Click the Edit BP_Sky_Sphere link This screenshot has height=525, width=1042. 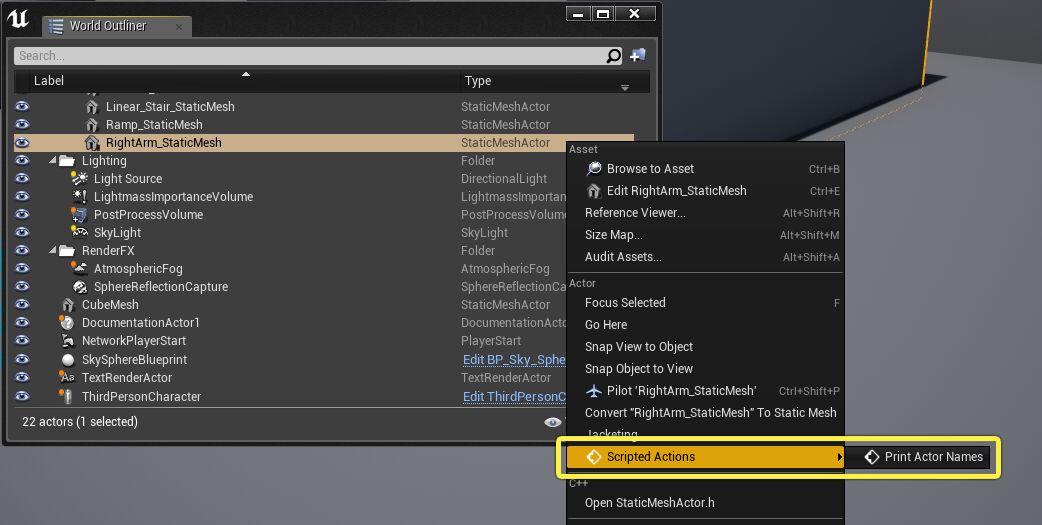pyautogui.click(x=514, y=360)
